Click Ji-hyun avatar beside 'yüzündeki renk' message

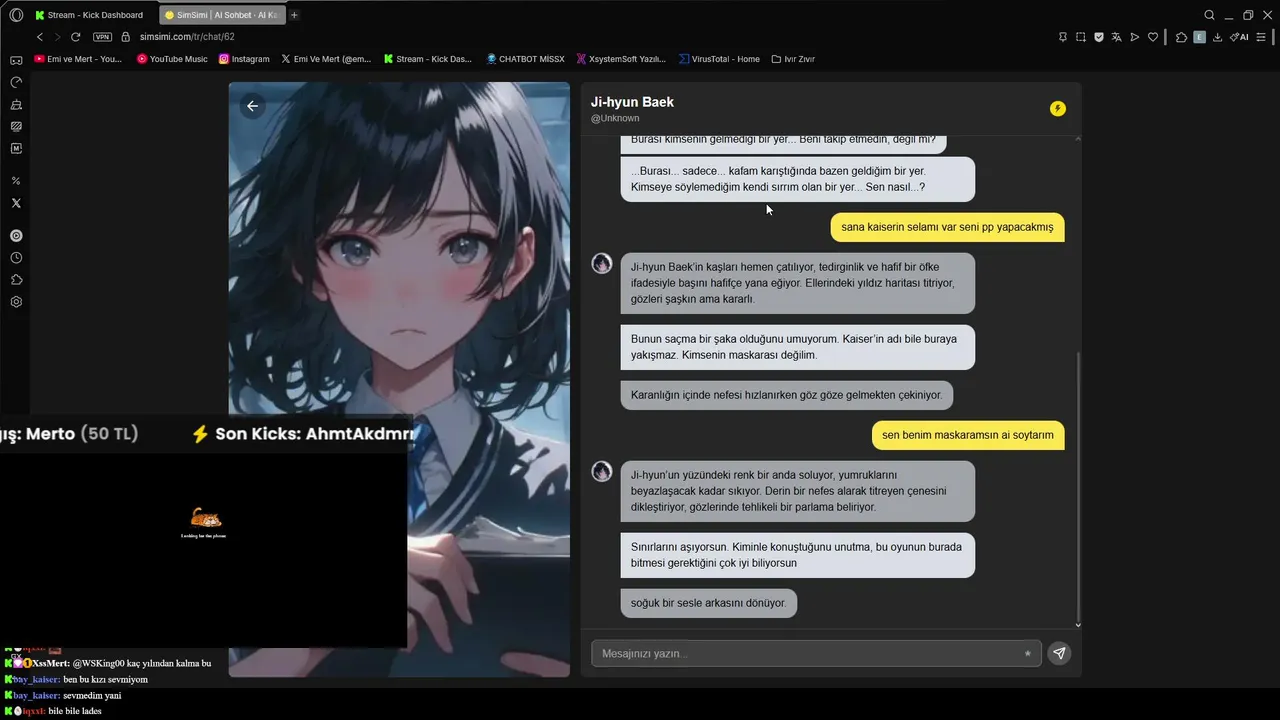pyautogui.click(x=602, y=471)
